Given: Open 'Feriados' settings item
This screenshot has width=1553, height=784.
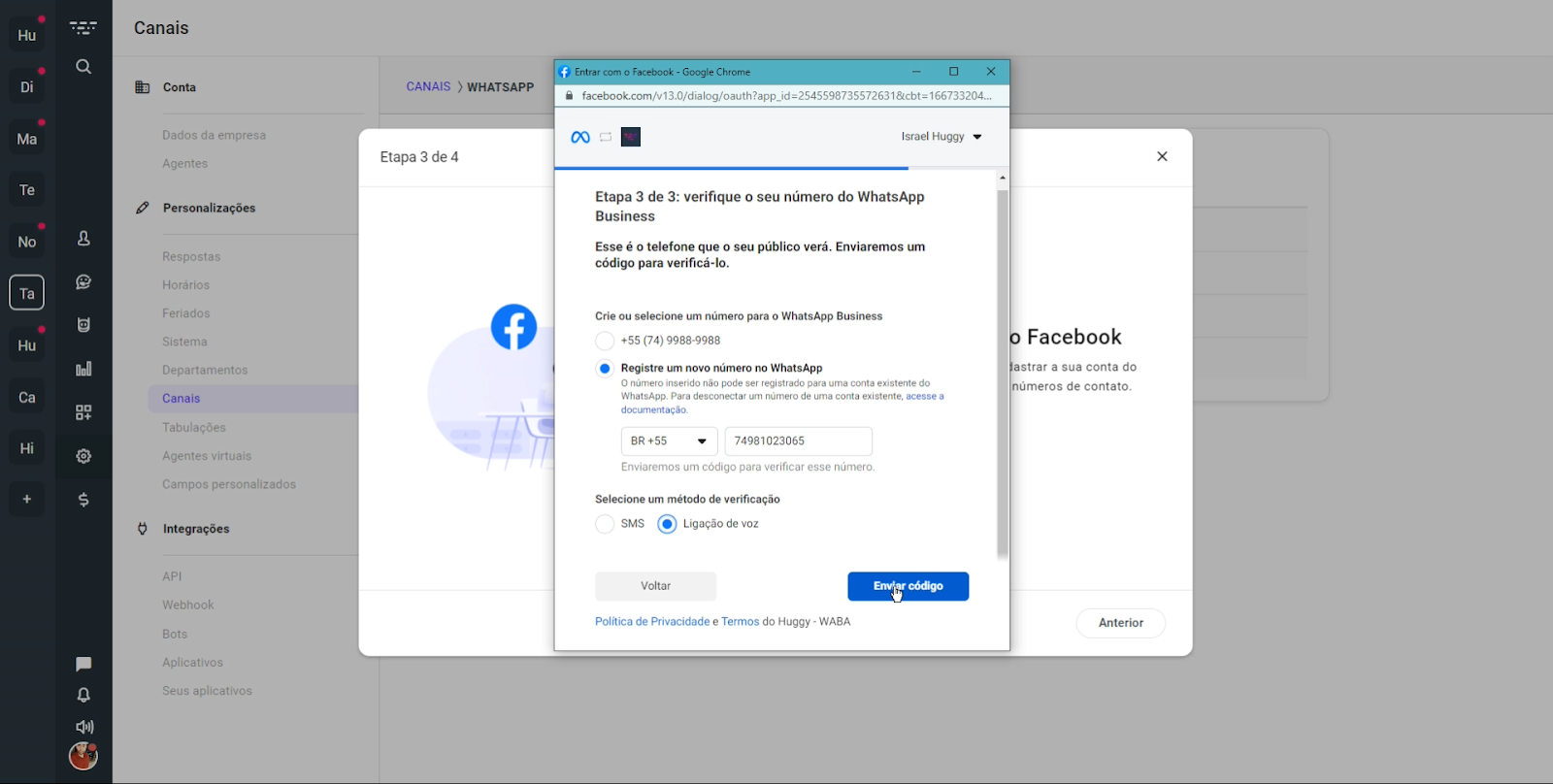Looking at the screenshot, I should click(x=185, y=313).
